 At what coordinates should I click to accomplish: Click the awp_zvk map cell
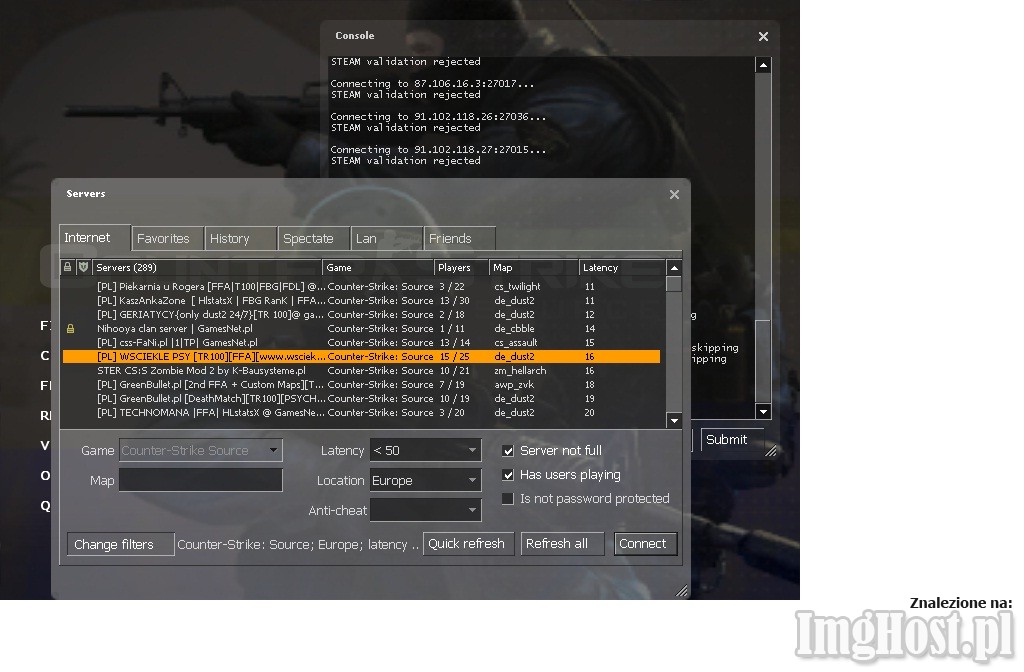pyautogui.click(x=514, y=385)
